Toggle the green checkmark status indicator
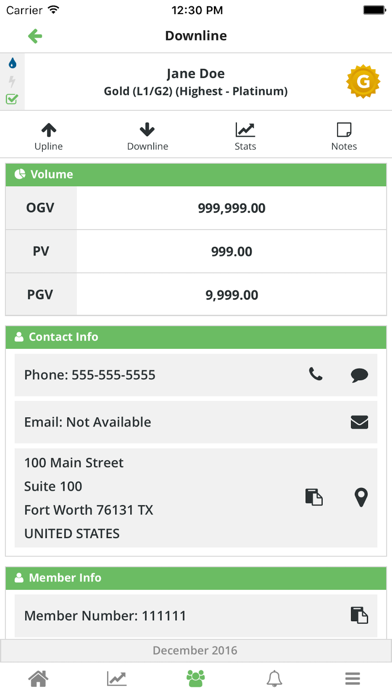This screenshot has width=392, height=696. click(x=12, y=99)
